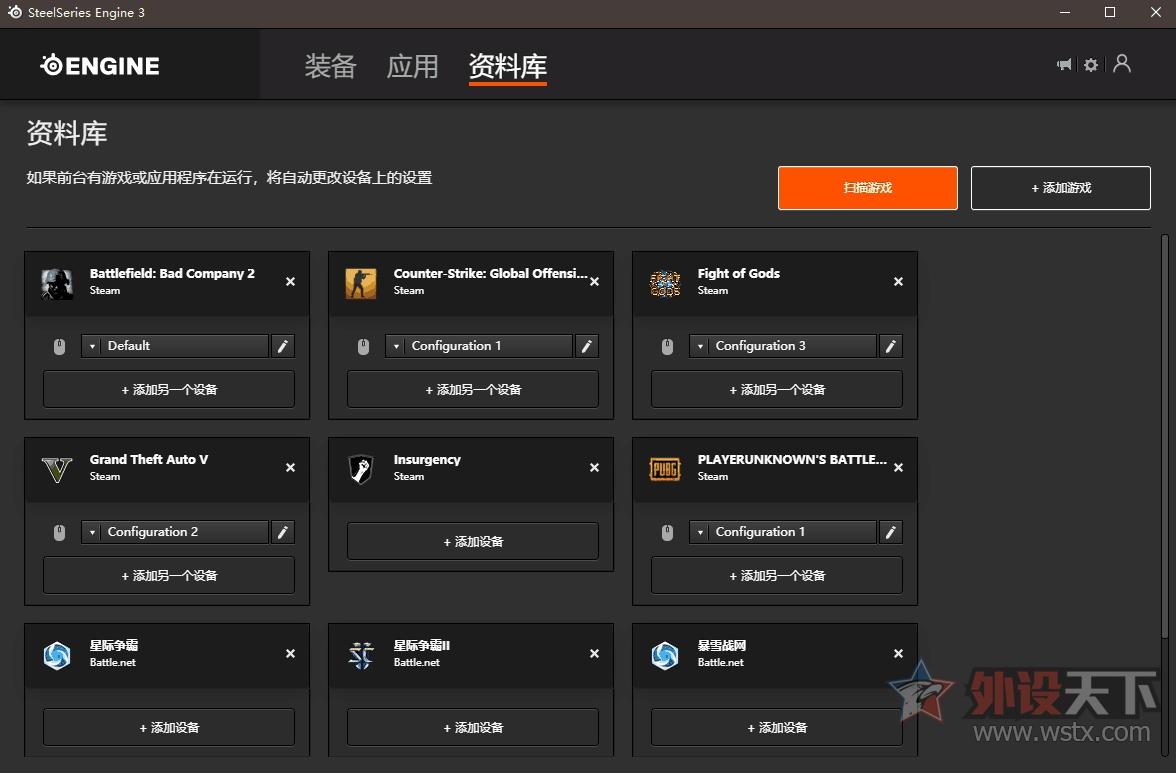Viewport: 1176px width, 773px height.
Task: Remove 星际争霸II from the library
Action: point(594,653)
